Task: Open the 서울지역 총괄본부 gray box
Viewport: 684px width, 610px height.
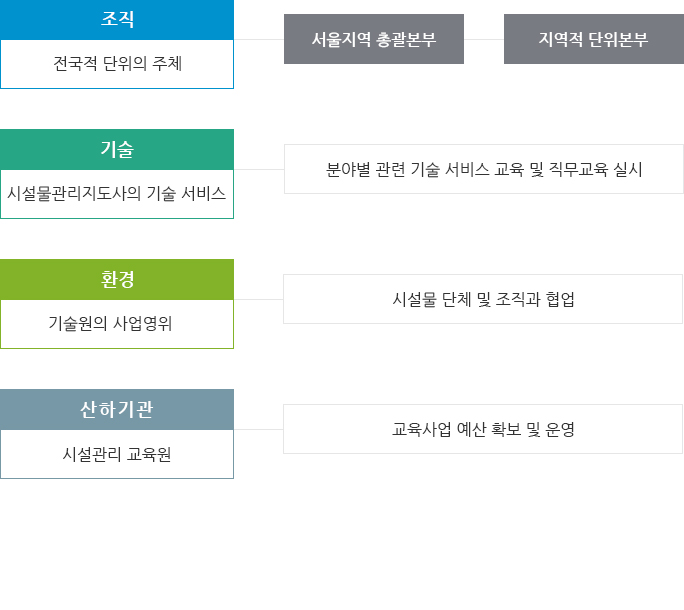Action: pyautogui.click(x=374, y=39)
